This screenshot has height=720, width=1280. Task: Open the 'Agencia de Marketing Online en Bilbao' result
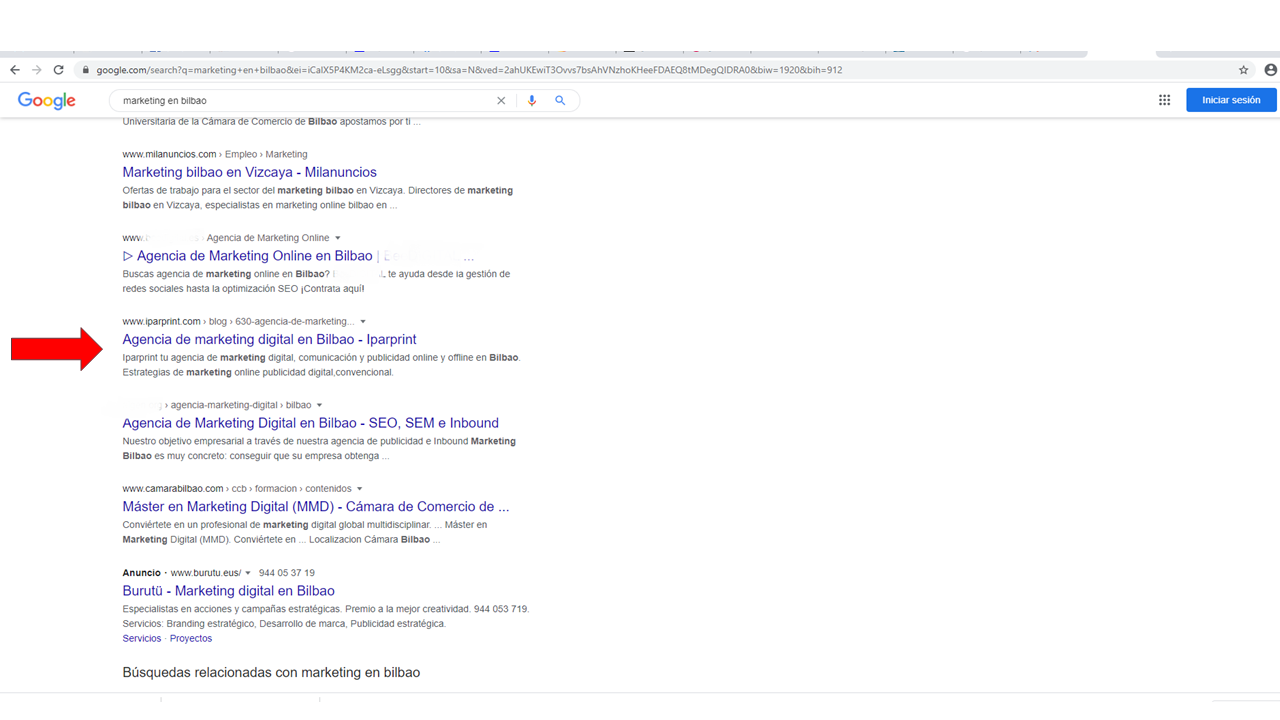pyautogui.click(x=298, y=256)
